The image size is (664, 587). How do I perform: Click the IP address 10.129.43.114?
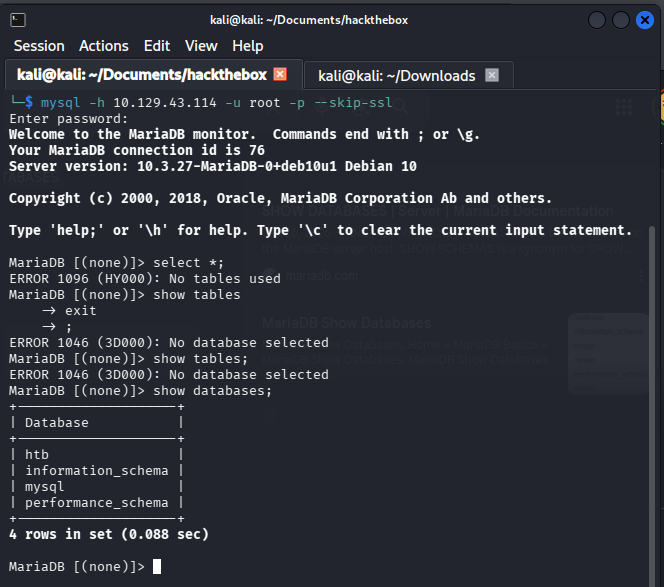(165, 103)
